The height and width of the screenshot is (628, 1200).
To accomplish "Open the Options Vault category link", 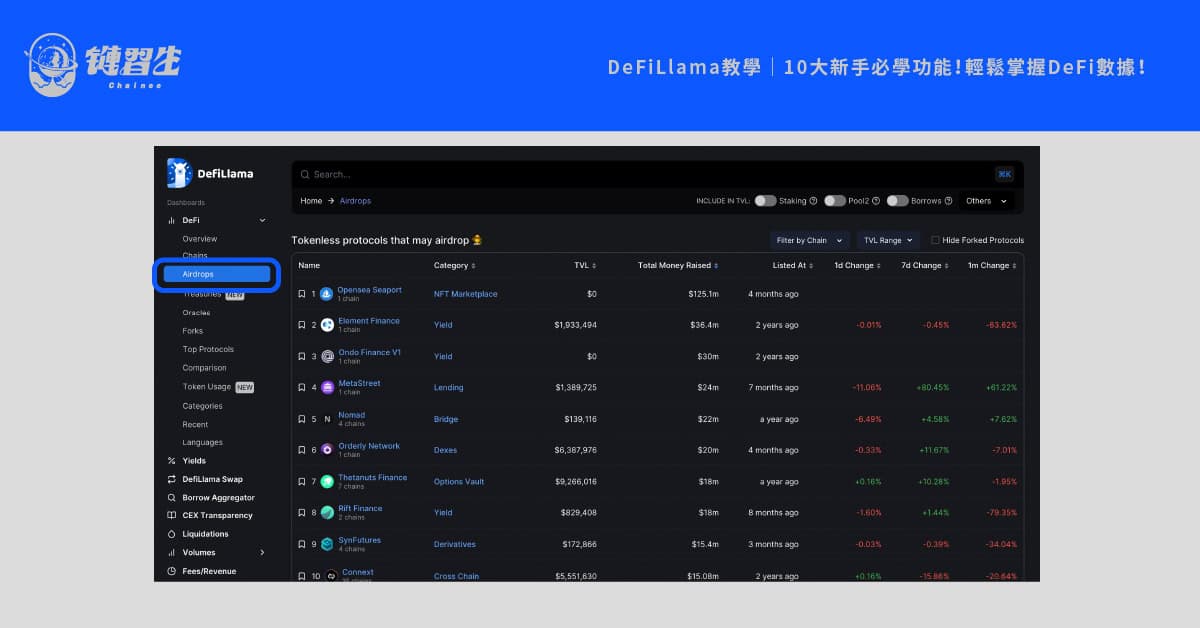I will pyautogui.click(x=459, y=481).
